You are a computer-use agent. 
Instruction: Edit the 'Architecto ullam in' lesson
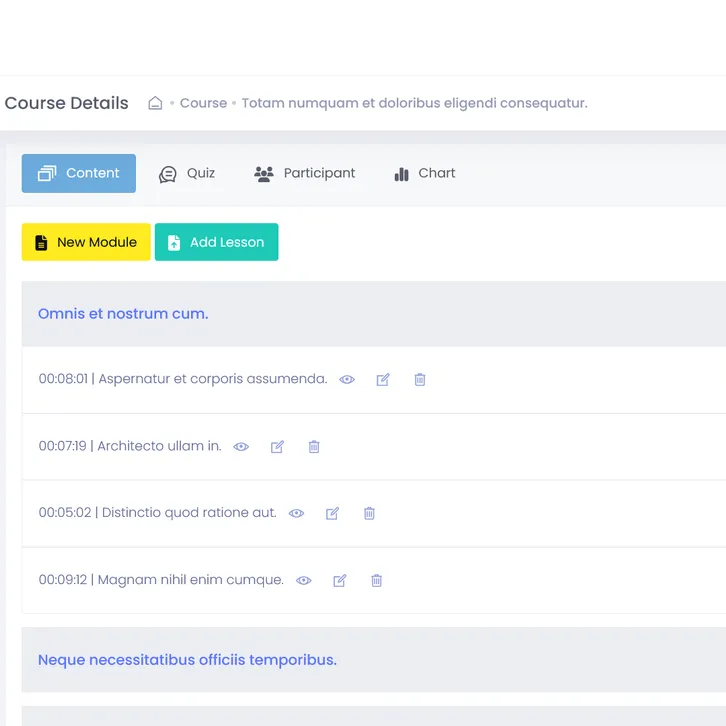[x=277, y=447]
